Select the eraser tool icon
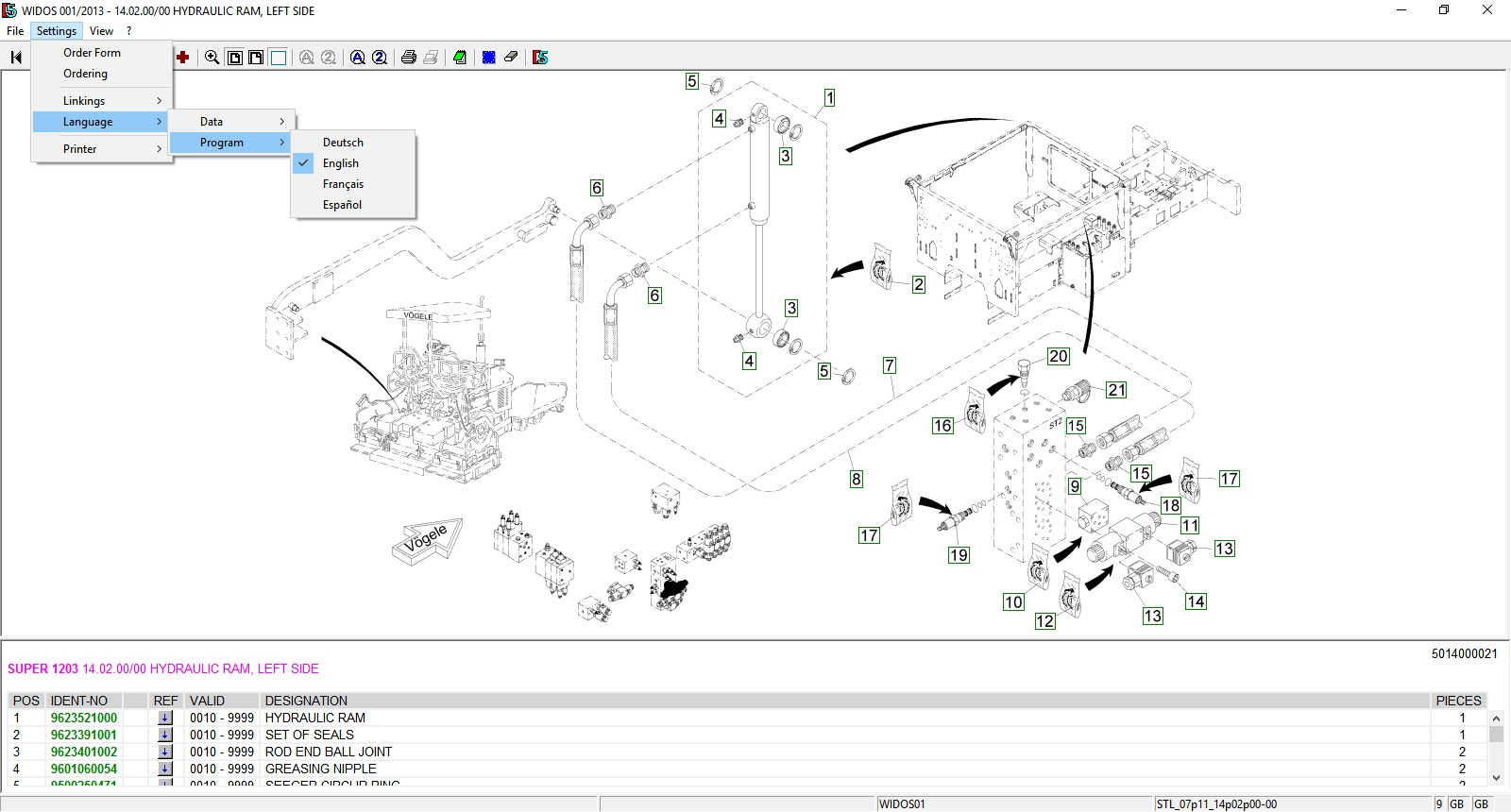Screen dimensions: 1511x812 [511, 58]
